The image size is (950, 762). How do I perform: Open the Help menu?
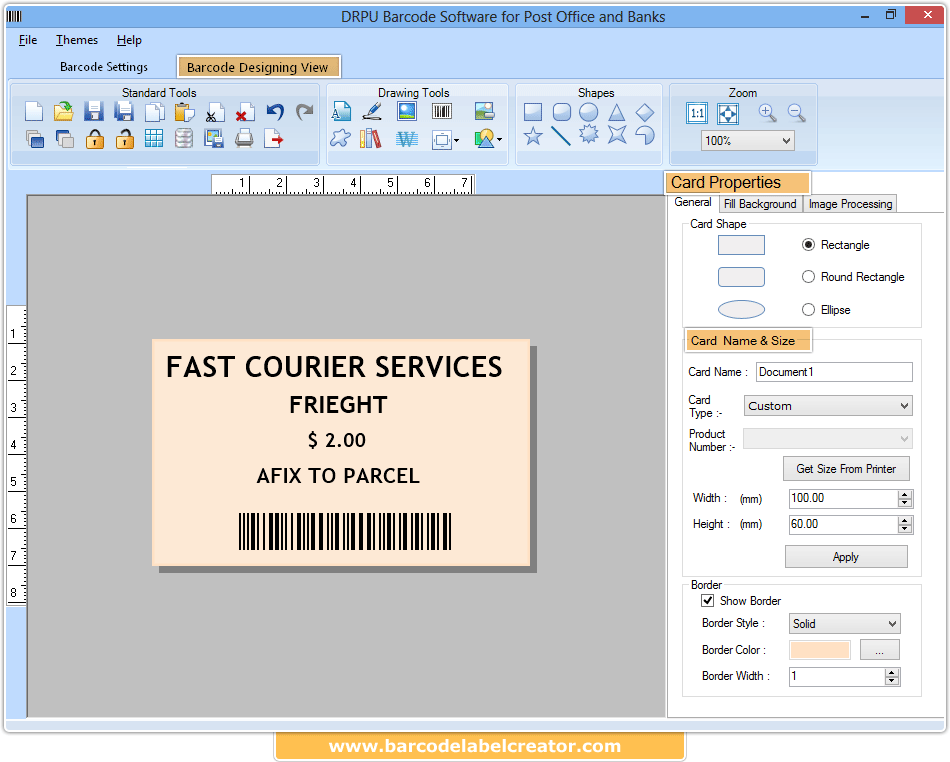point(129,40)
